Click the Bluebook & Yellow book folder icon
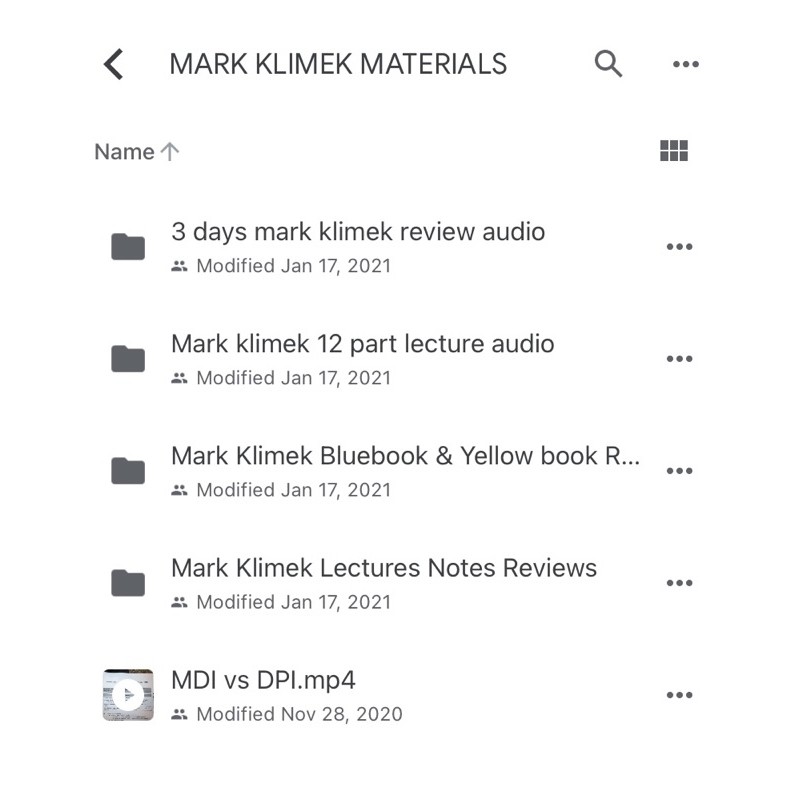Image resolution: width=800 pixels, height=800 pixels. (128, 470)
